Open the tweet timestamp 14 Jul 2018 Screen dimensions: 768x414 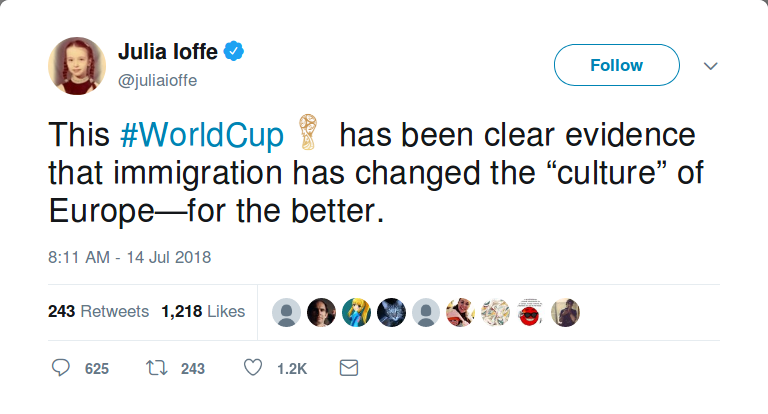point(130,257)
